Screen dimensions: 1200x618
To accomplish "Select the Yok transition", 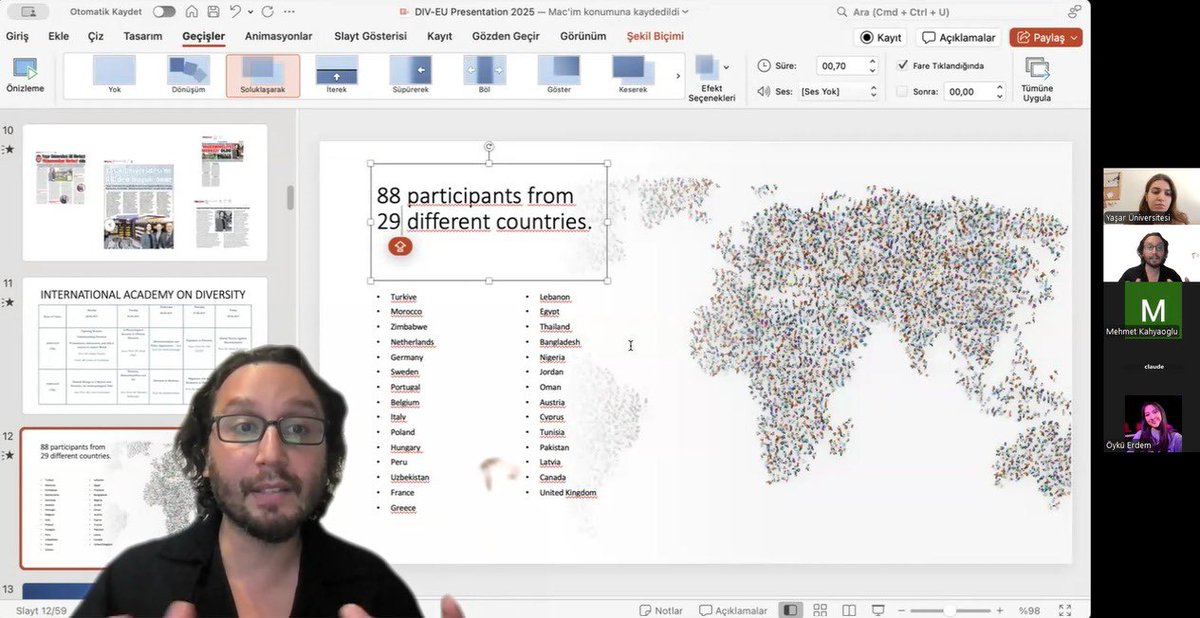I will click(x=114, y=75).
